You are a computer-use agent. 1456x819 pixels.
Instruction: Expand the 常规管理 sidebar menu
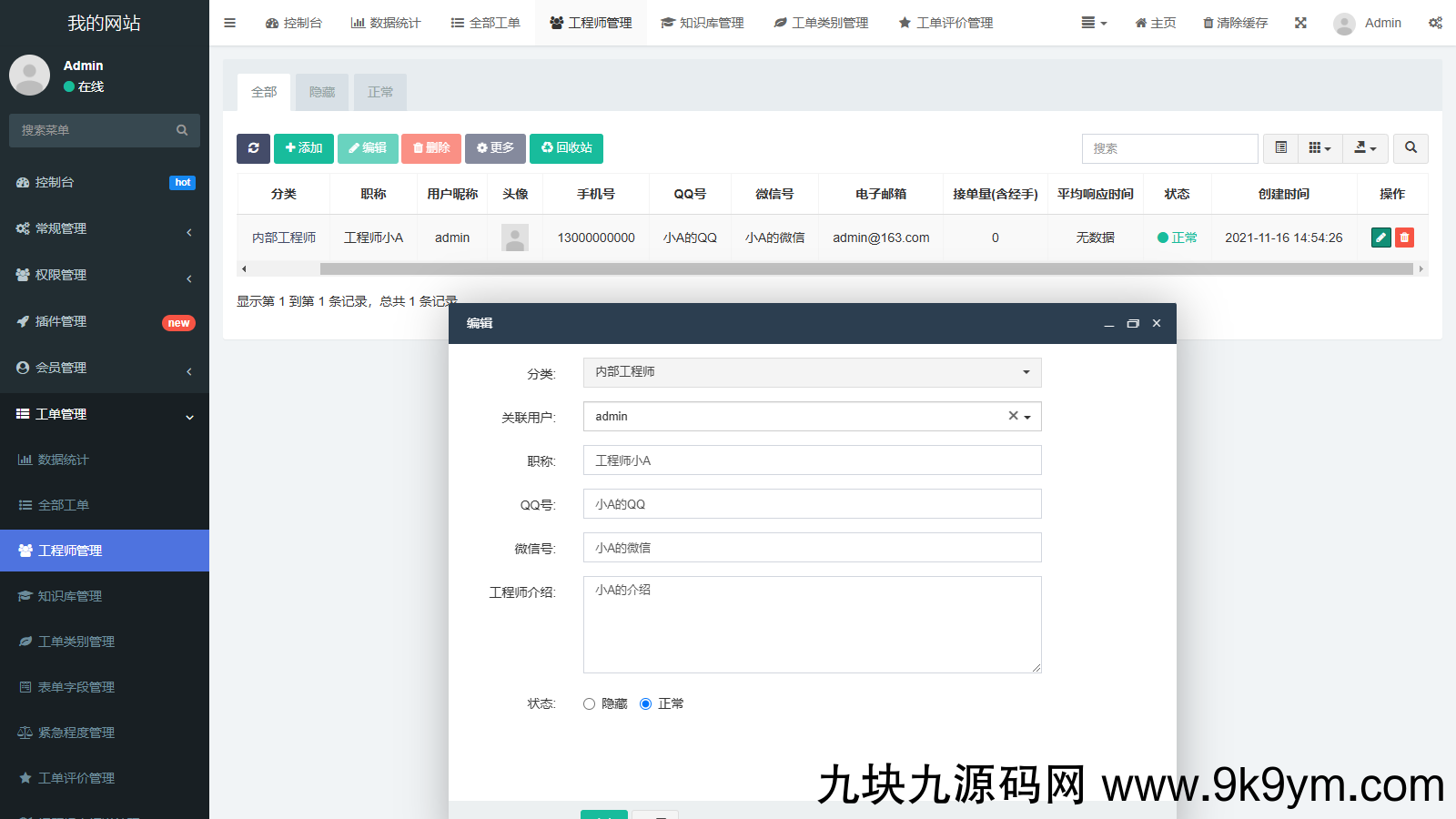[105, 228]
